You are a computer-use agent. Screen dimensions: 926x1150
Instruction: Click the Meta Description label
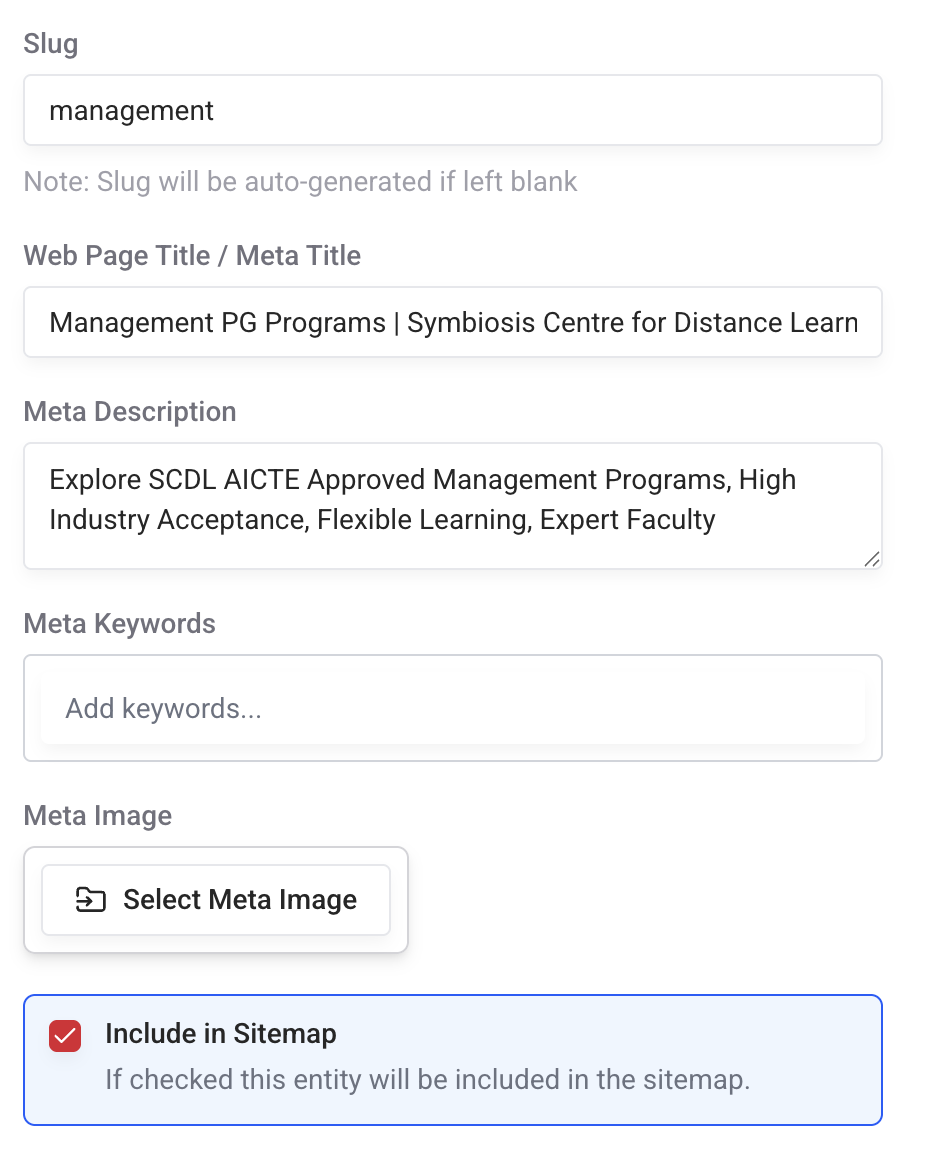[x=130, y=412]
